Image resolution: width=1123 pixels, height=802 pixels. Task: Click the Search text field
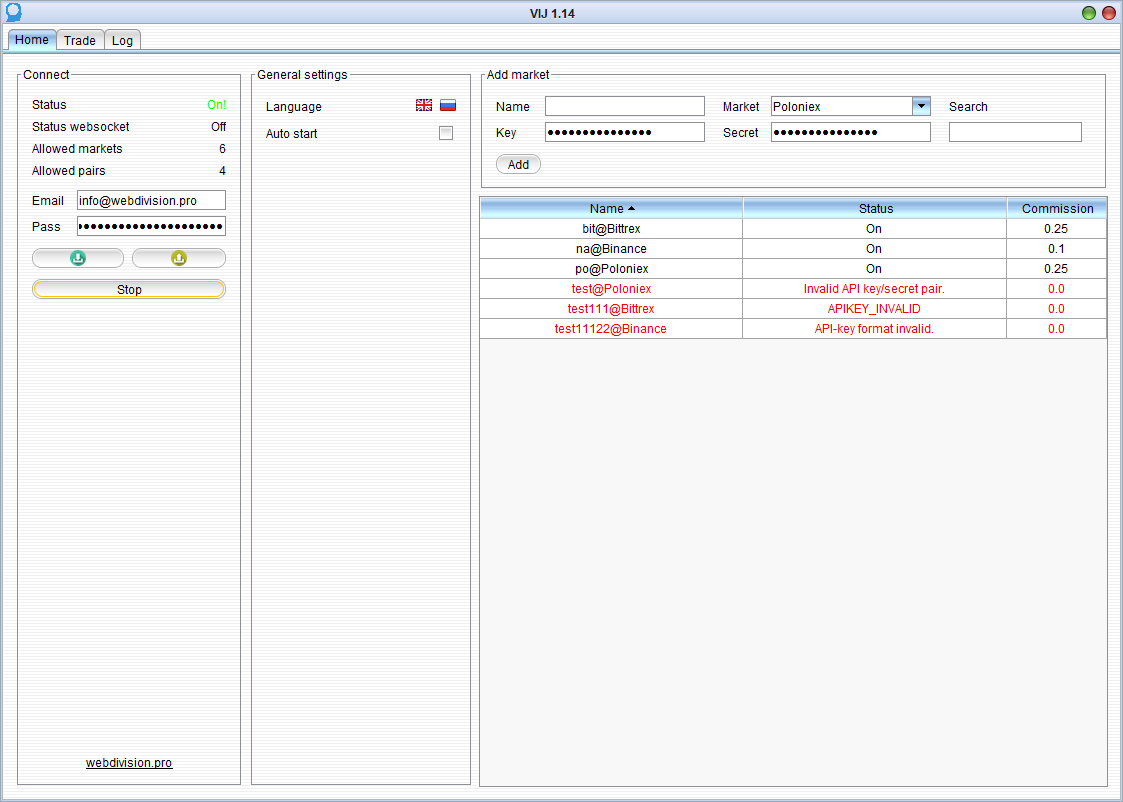click(1015, 132)
